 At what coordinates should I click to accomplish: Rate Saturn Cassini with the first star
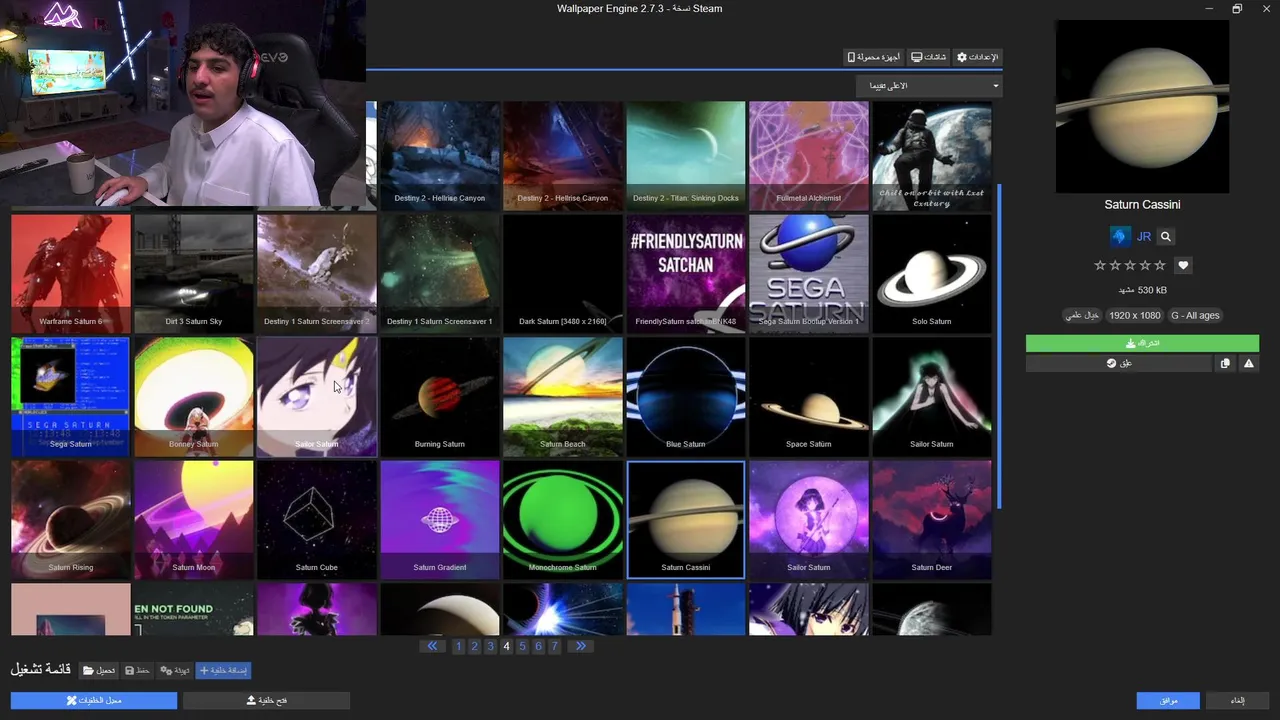[x=1100, y=265]
